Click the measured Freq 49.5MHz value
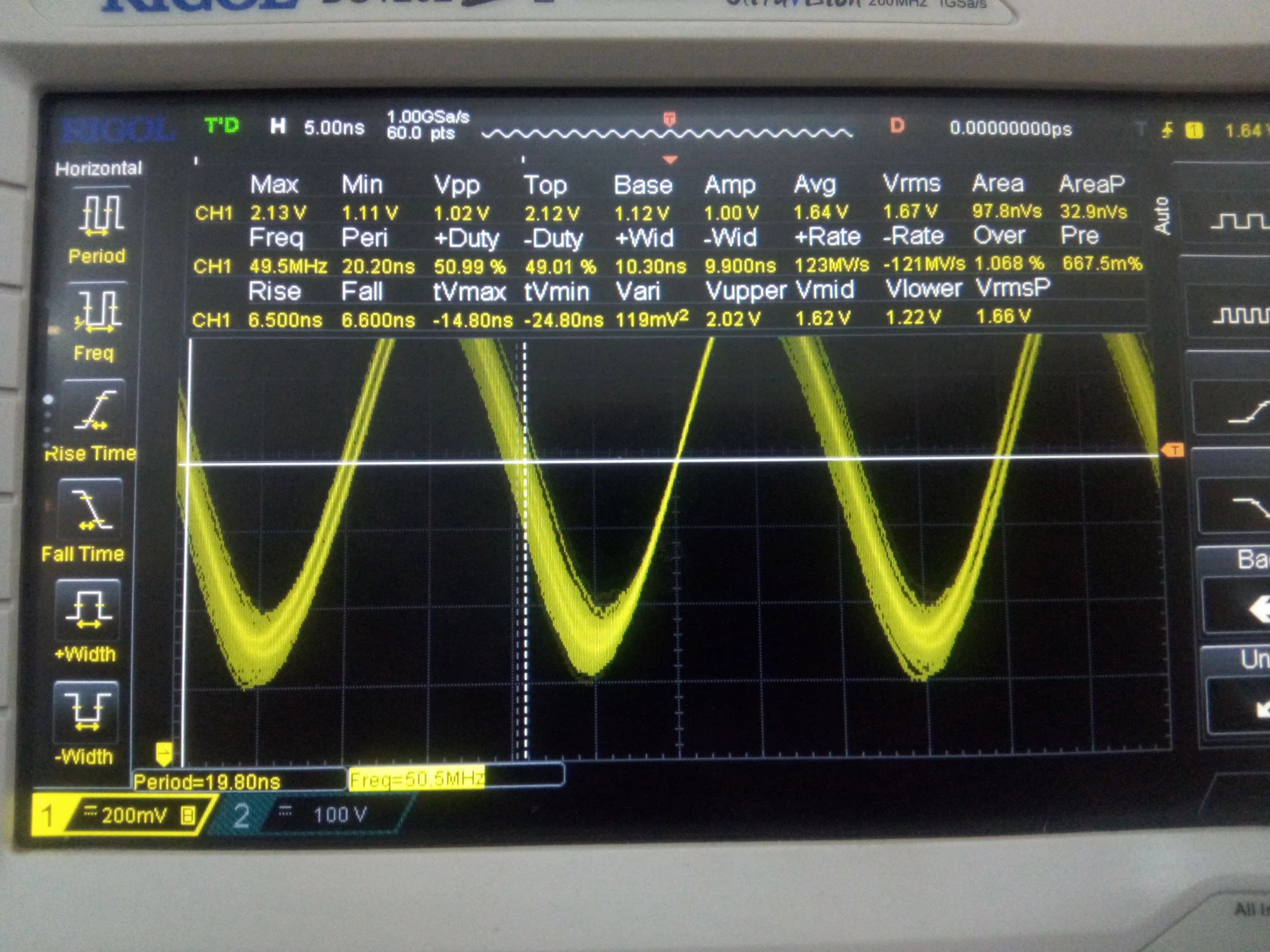The width and height of the screenshot is (1270, 952). (288, 266)
